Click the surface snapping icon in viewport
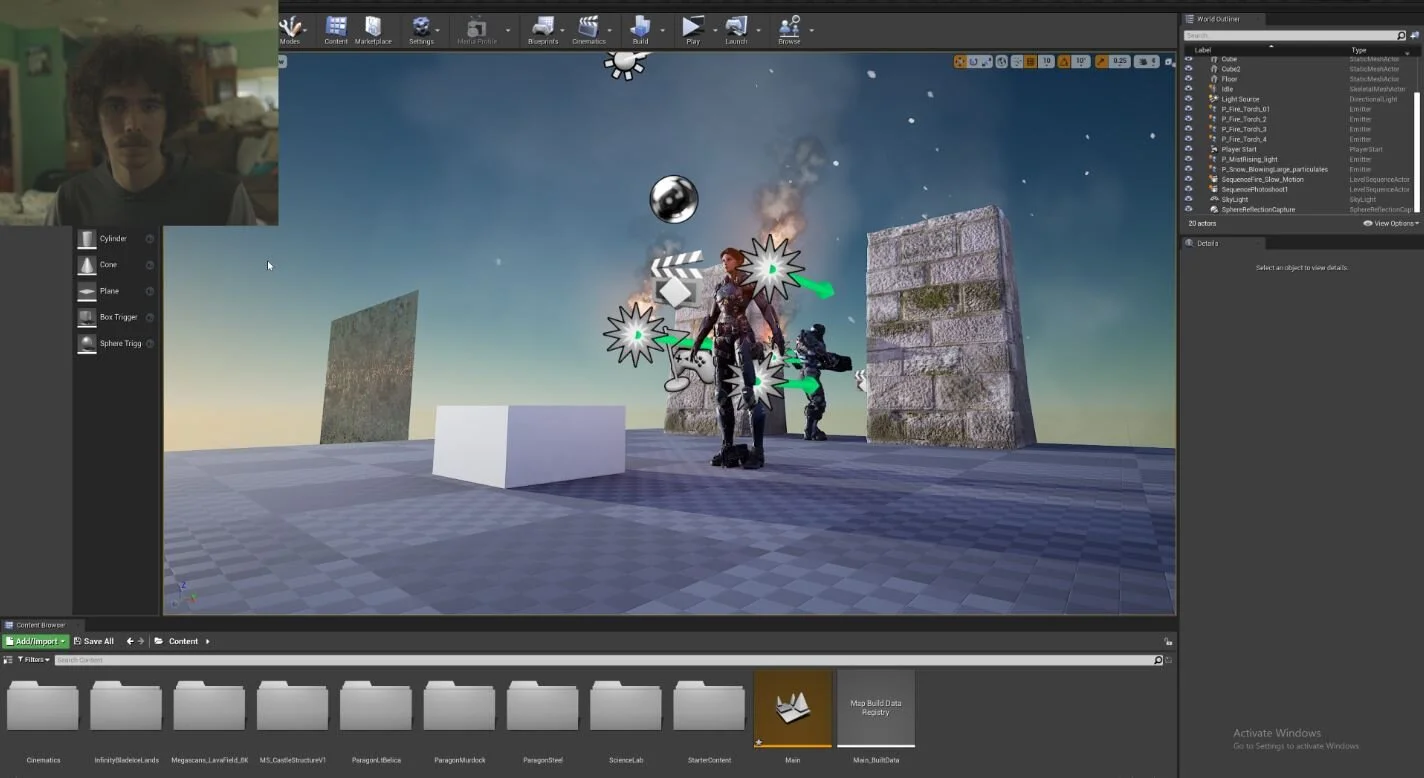 click(x=1018, y=61)
